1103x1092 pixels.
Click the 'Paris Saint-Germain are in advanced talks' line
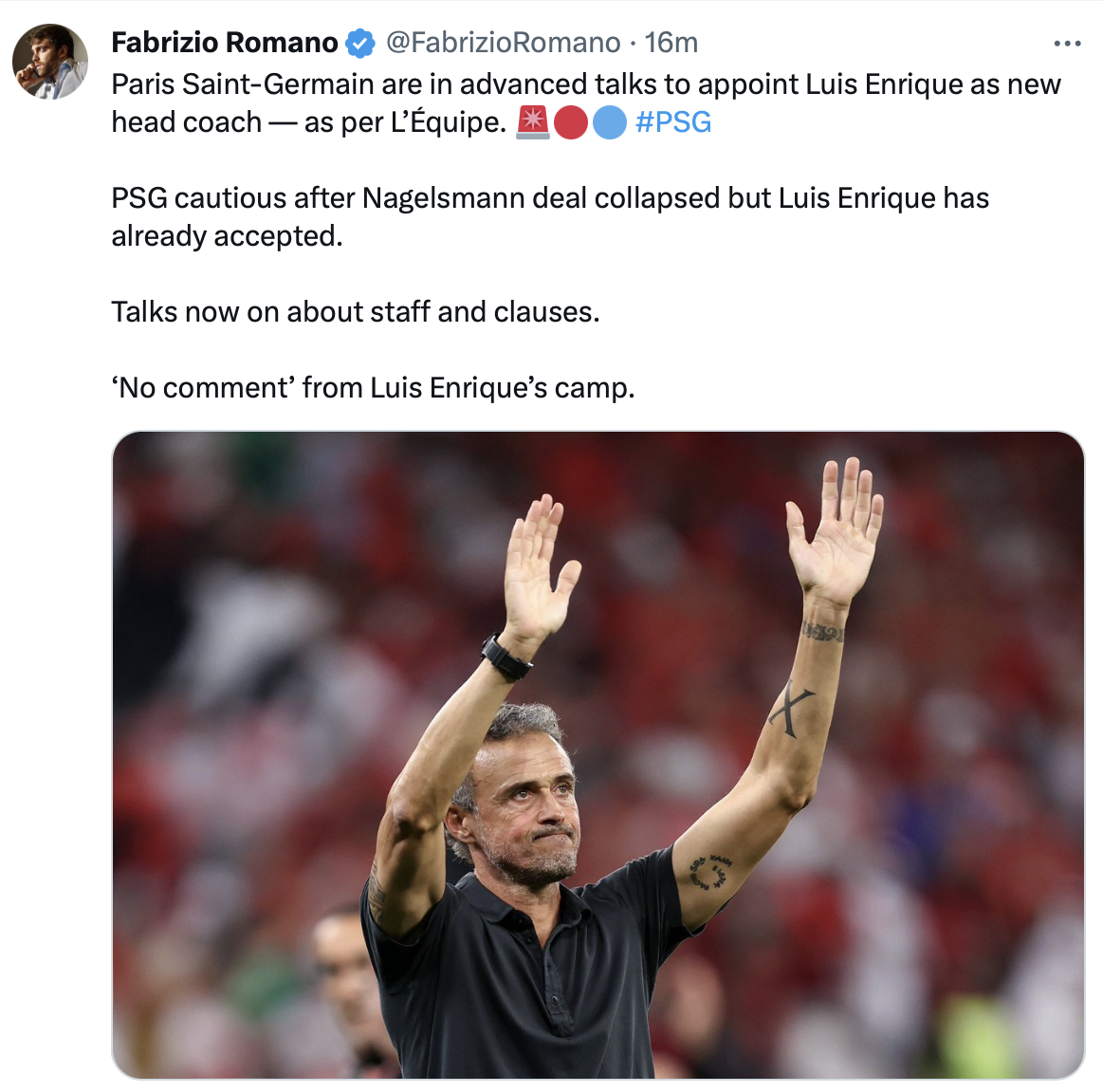pyautogui.click(x=586, y=84)
